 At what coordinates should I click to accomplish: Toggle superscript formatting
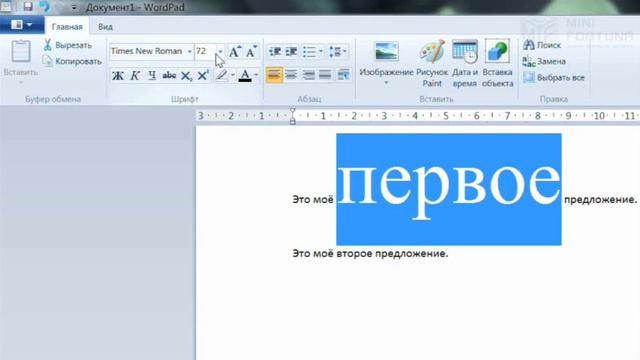click(203, 76)
